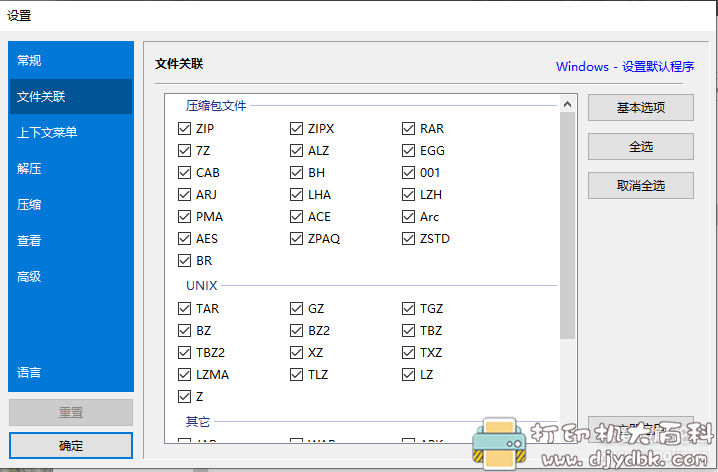
Task: Click the file list vertical scrollbar thumb
Action: pyautogui.click(x=567, y=226)
